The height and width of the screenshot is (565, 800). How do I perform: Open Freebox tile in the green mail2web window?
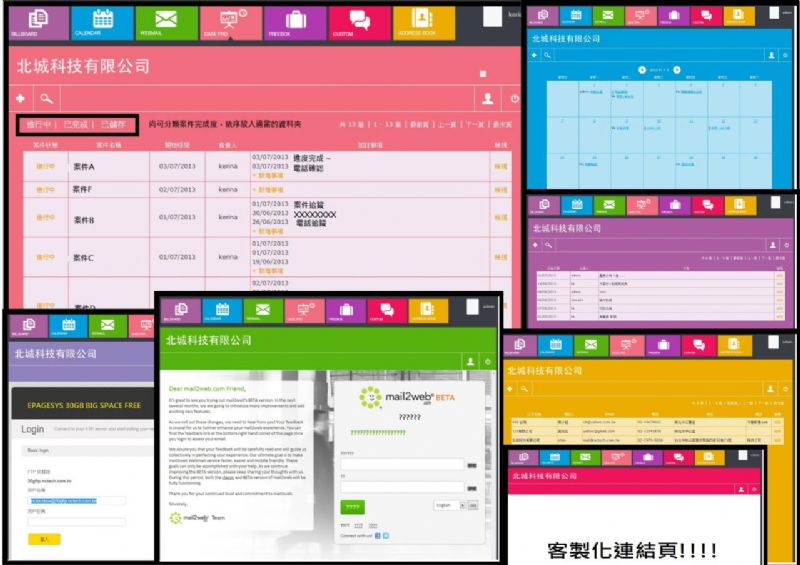(x=346, y=310)
